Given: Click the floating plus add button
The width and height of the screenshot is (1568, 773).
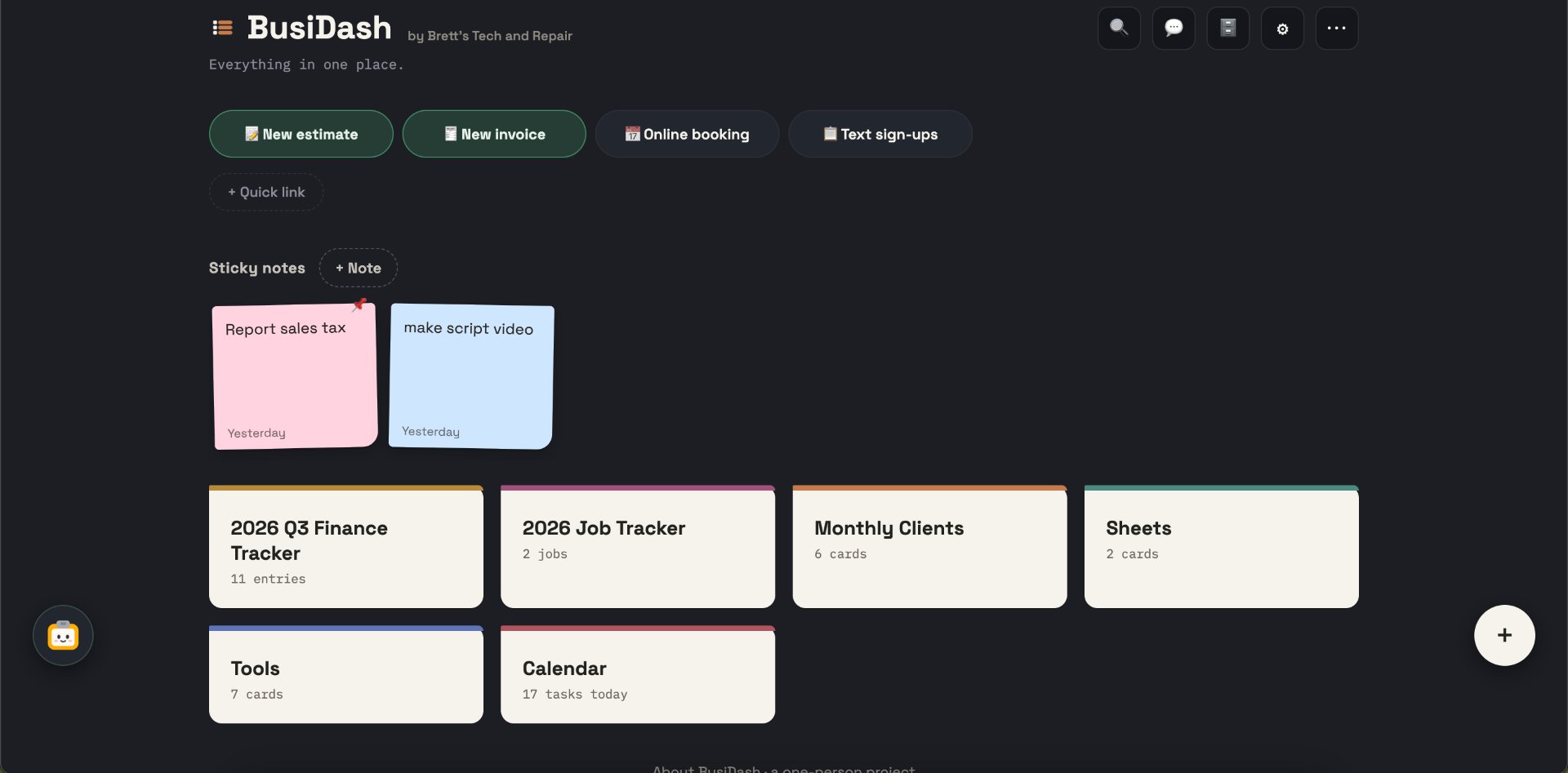Looking at the screenshot, I should tap(1504, 635).
